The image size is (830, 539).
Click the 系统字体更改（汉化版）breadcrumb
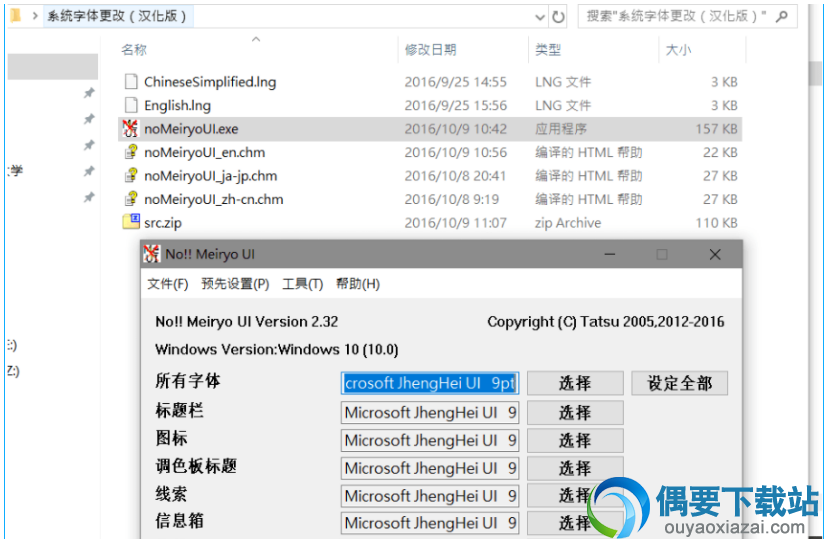(118, 16)
